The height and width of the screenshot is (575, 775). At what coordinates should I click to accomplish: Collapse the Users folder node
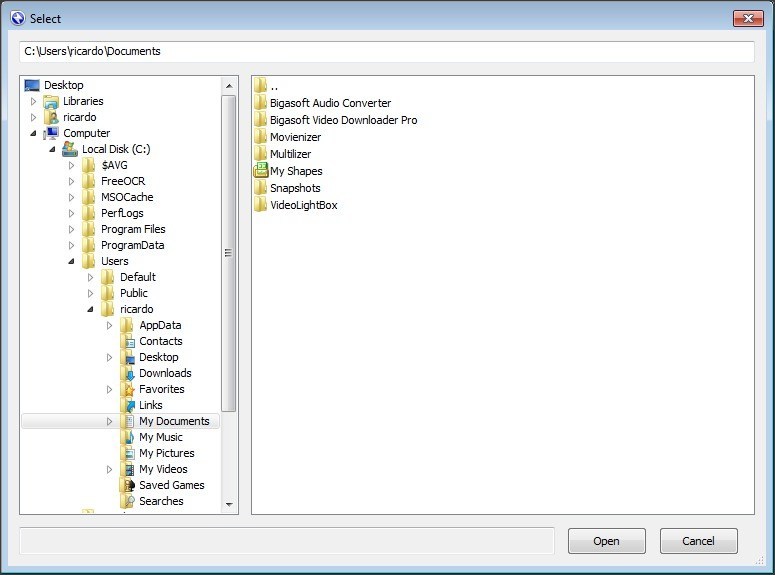[x=71, y=261]
